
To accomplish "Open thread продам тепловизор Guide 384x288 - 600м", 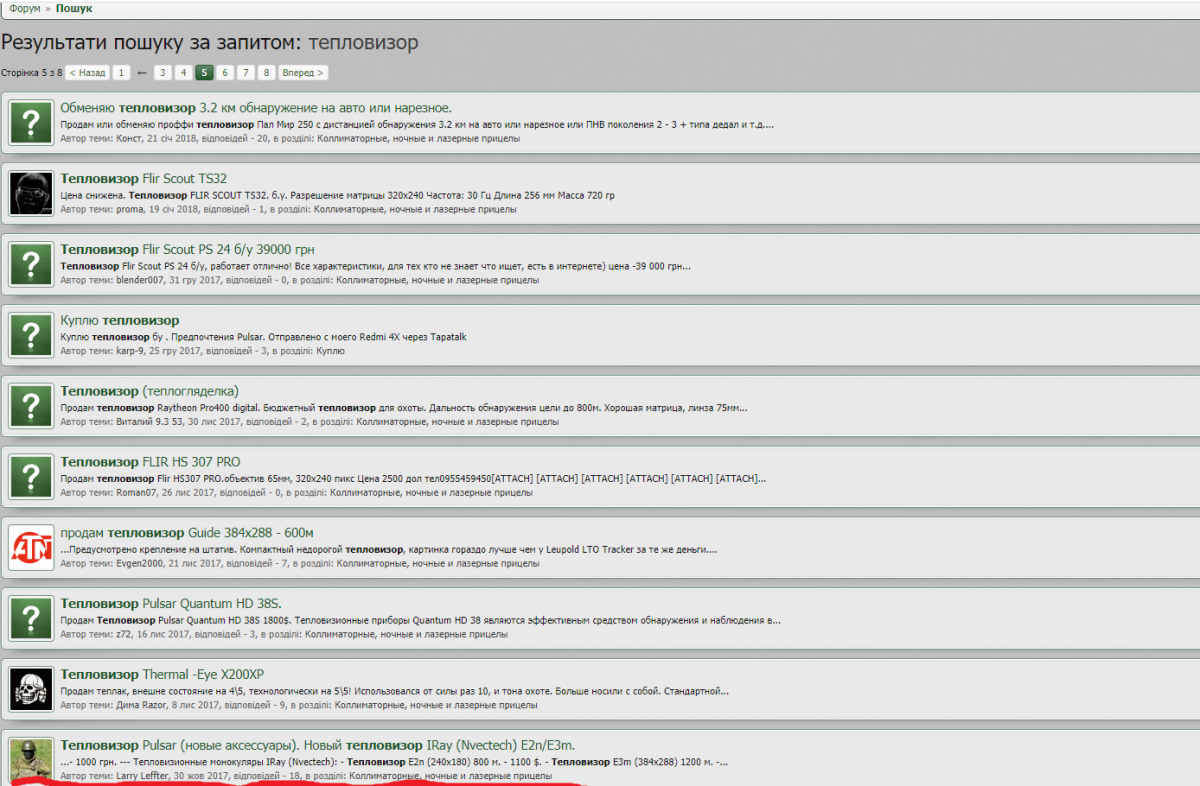I will click(187, 533).
